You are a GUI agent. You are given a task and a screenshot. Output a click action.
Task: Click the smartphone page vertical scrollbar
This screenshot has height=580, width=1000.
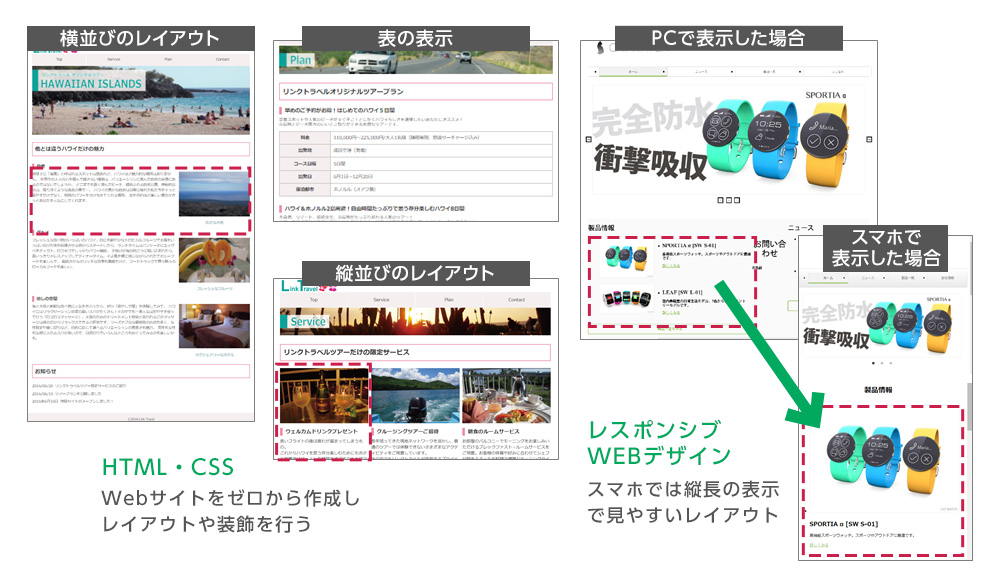coord(969,406)
